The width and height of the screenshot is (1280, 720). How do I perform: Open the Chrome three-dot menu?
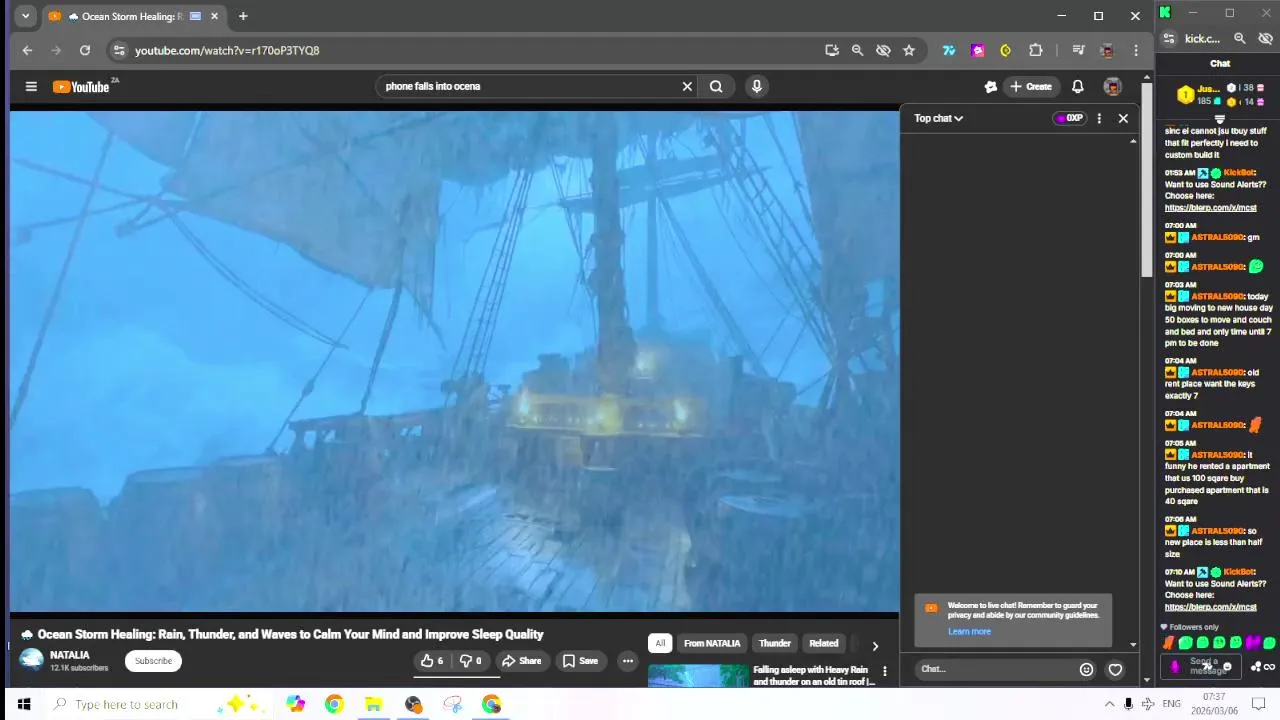1136,50
